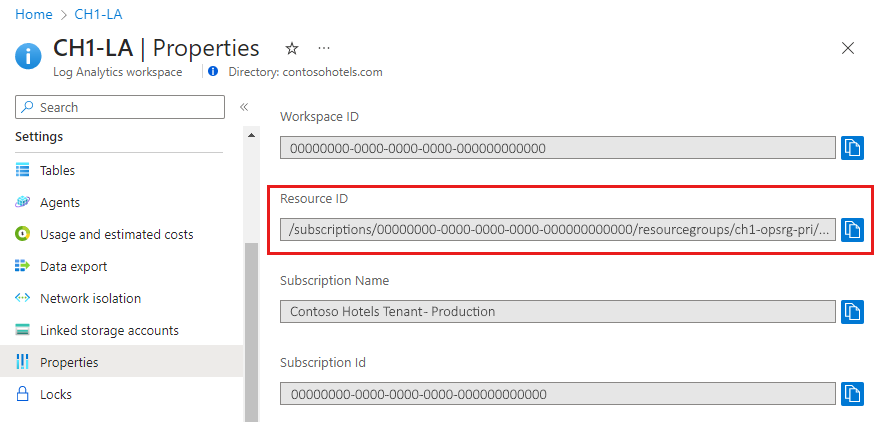Go to Linked storage accounts
Image resolution: width=878 pixels, height=422 pixels.
(109, 331)
